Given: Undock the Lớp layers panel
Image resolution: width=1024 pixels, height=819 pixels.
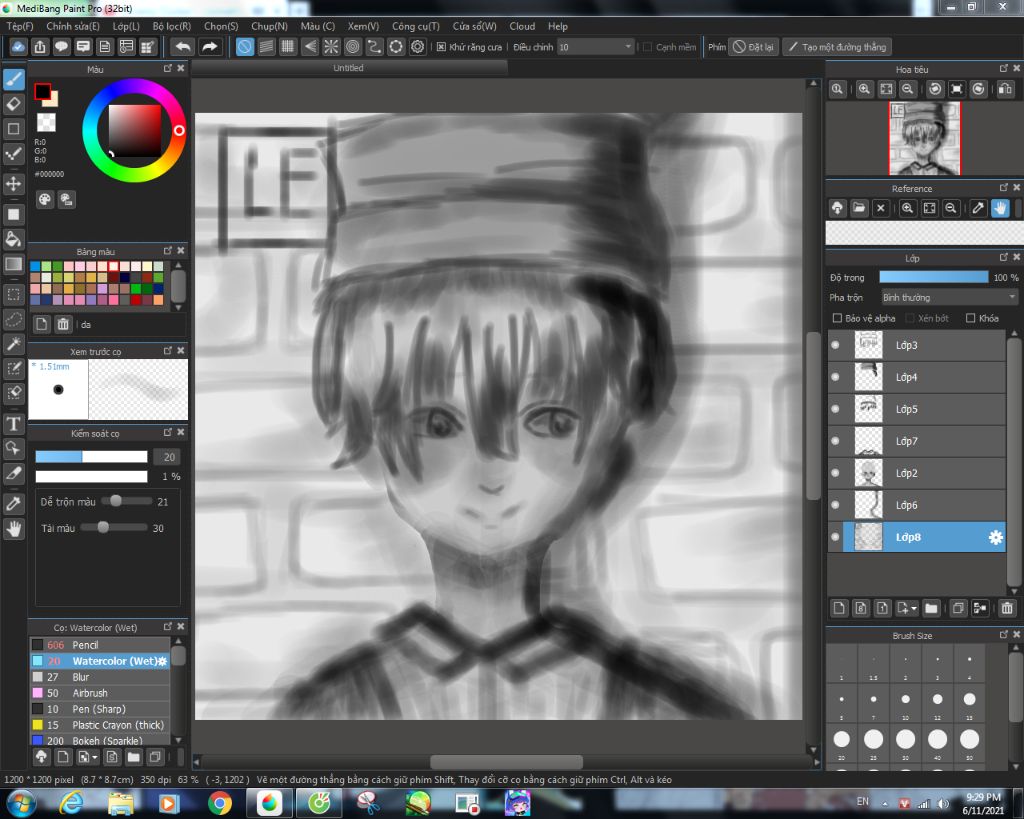Looking at the screenshot, I should (1004, 258).
